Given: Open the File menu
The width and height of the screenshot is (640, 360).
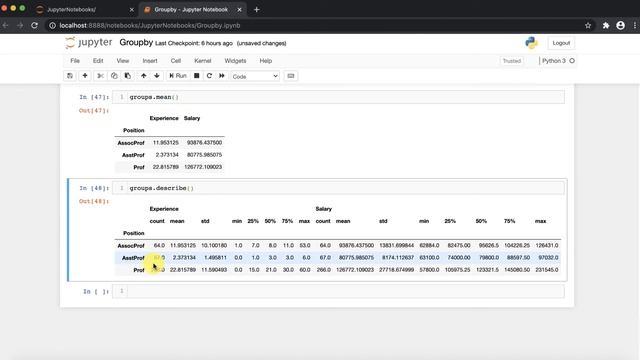Looking at the screenshot, I should [75, 61].
